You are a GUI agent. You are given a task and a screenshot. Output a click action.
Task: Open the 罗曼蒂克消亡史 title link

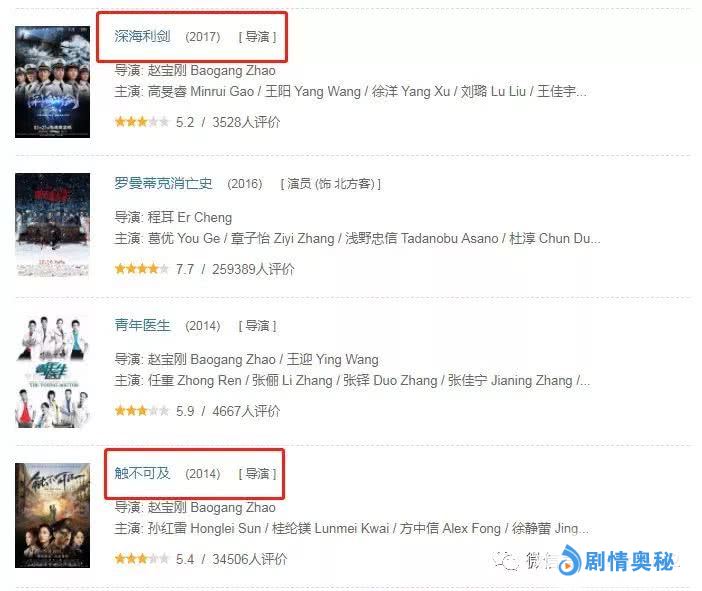click(x=163, y=183)
